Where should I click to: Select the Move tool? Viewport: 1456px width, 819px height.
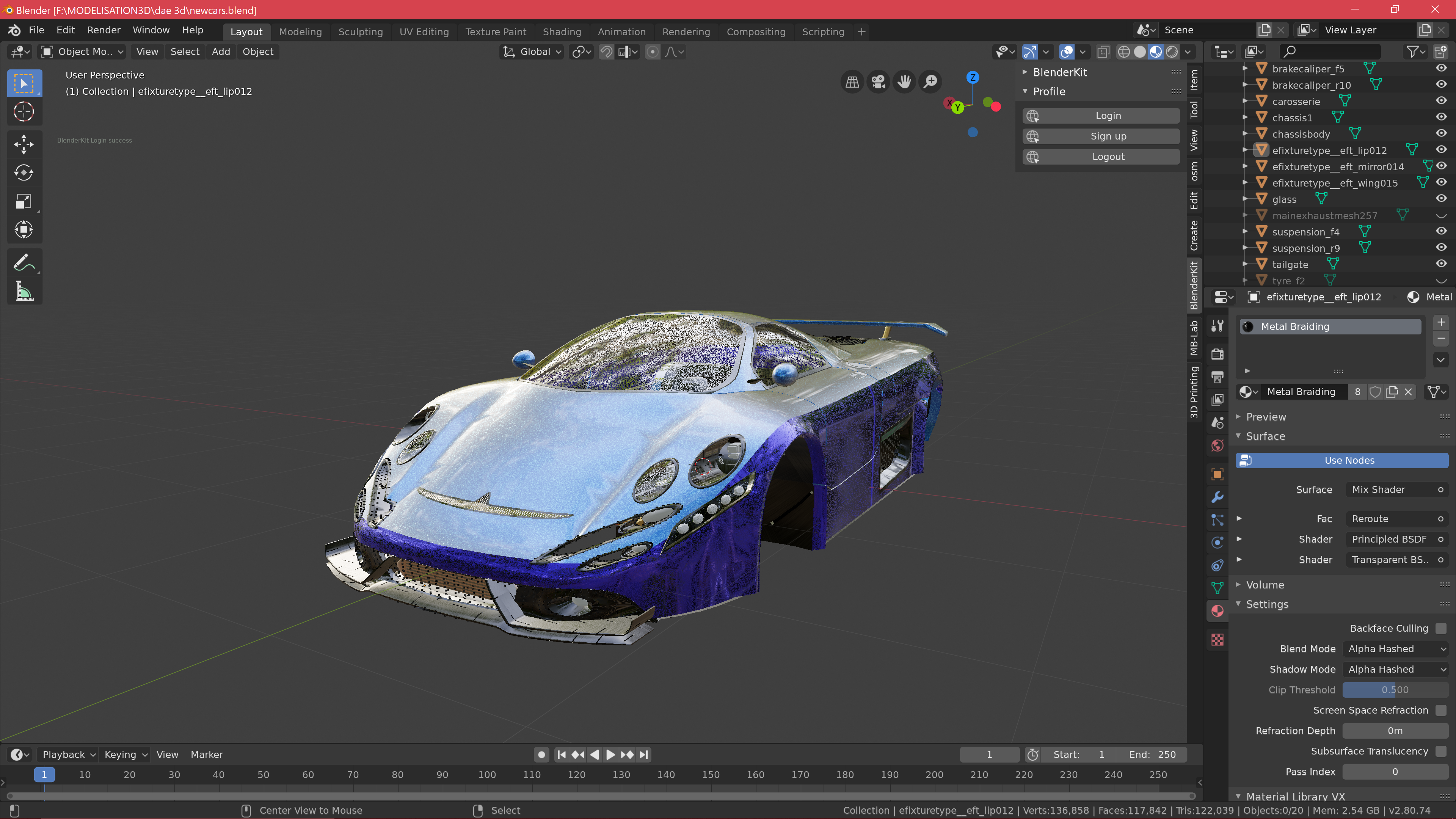tap(24, 144)
